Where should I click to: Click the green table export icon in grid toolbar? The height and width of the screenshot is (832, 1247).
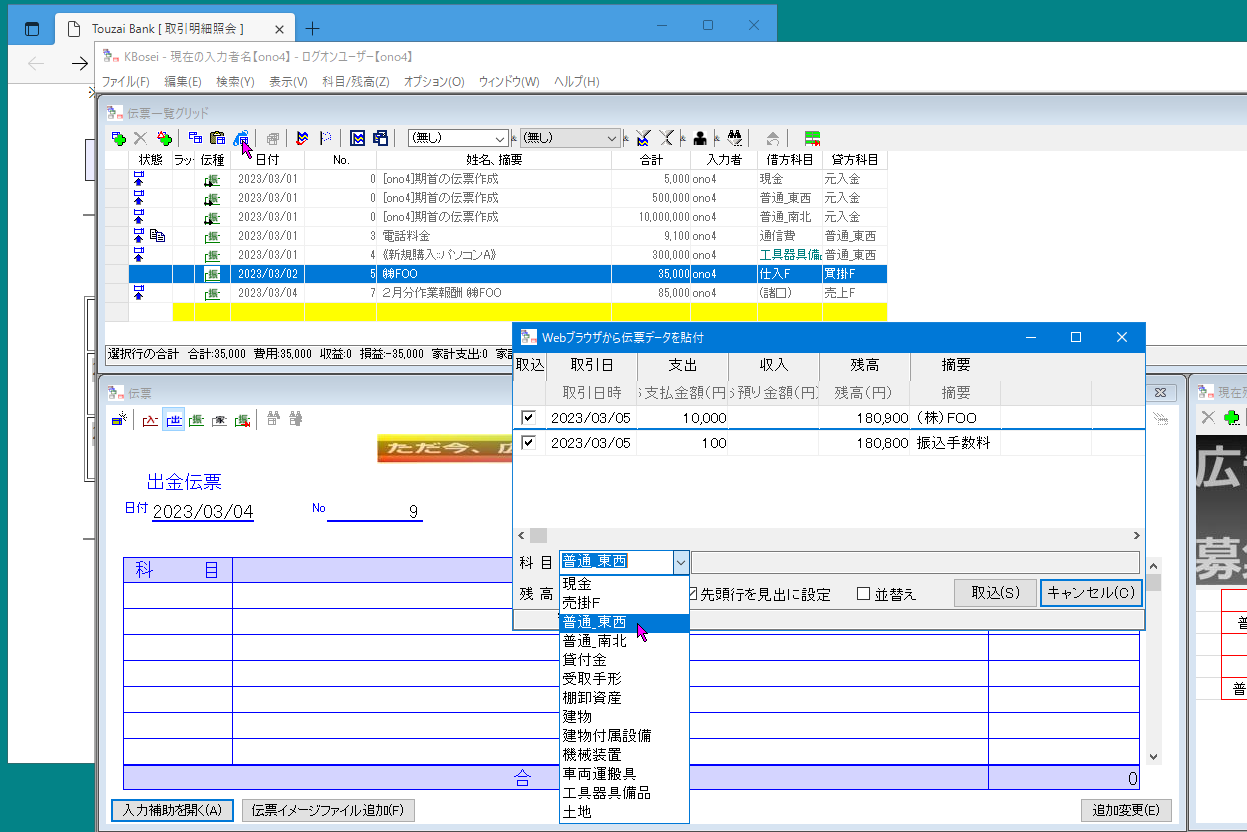(x=812, y=138)
